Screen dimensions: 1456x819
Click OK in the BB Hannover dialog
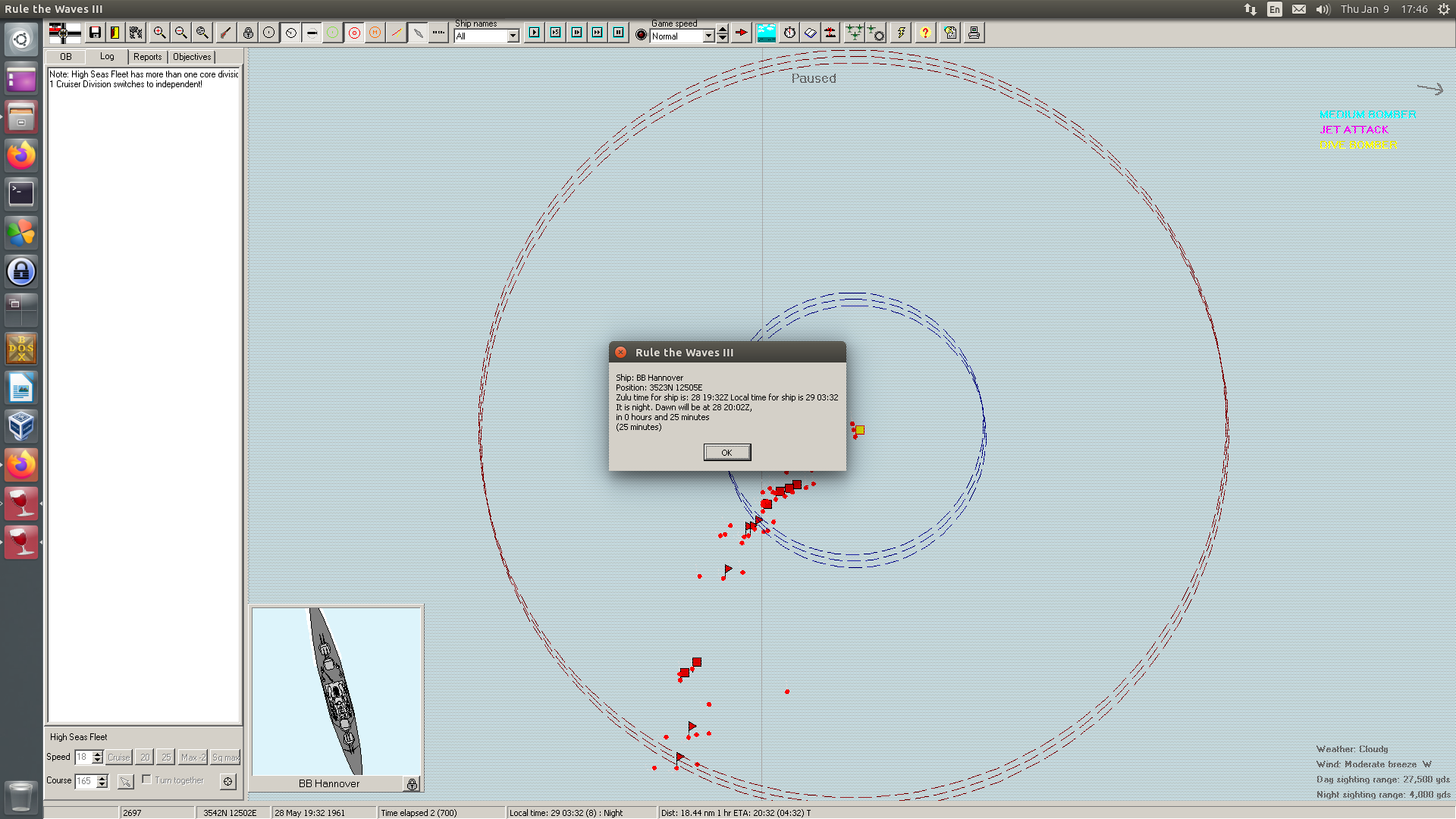[727, 453]
